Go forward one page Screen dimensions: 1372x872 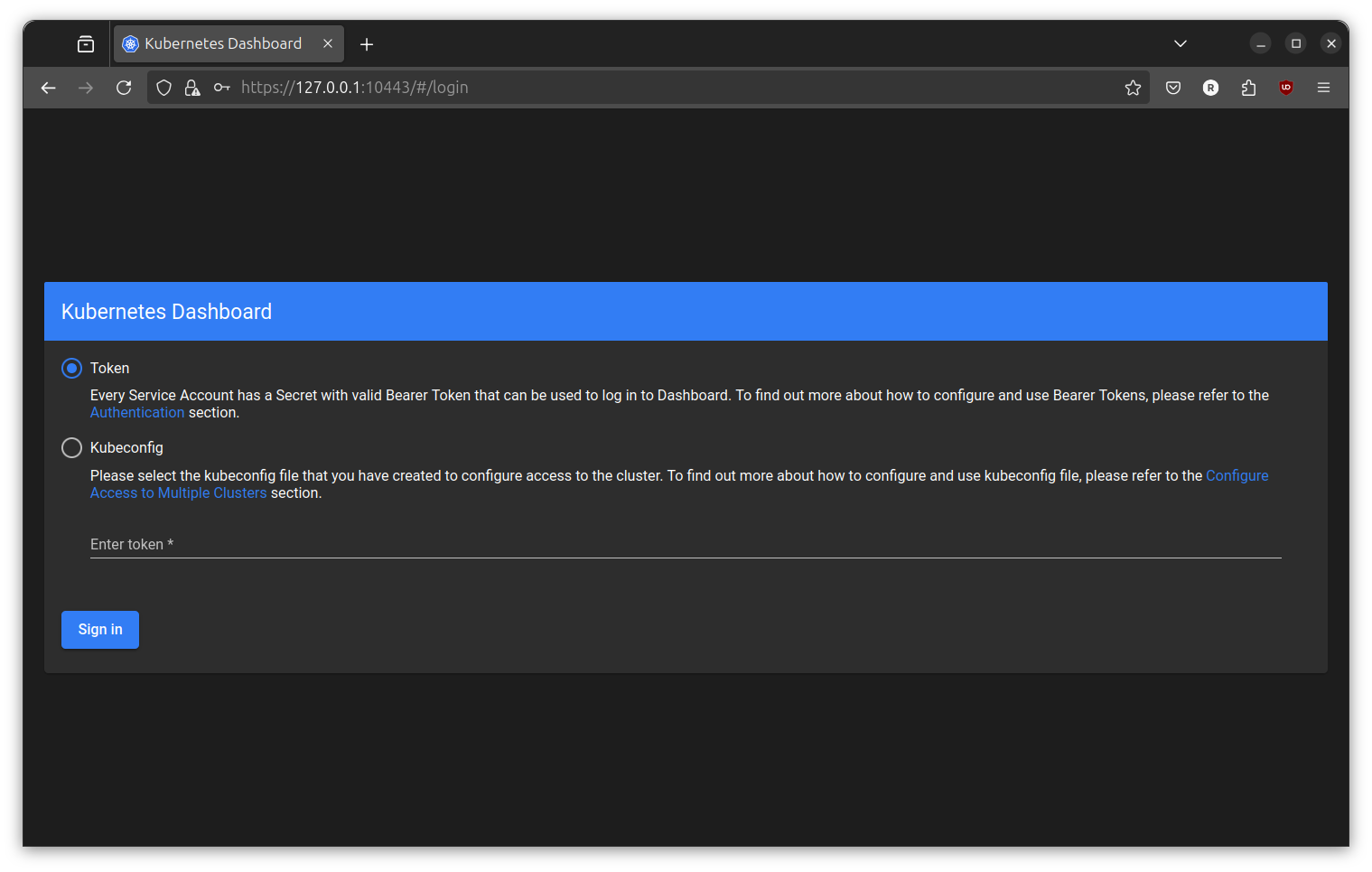tap(86, 88)
